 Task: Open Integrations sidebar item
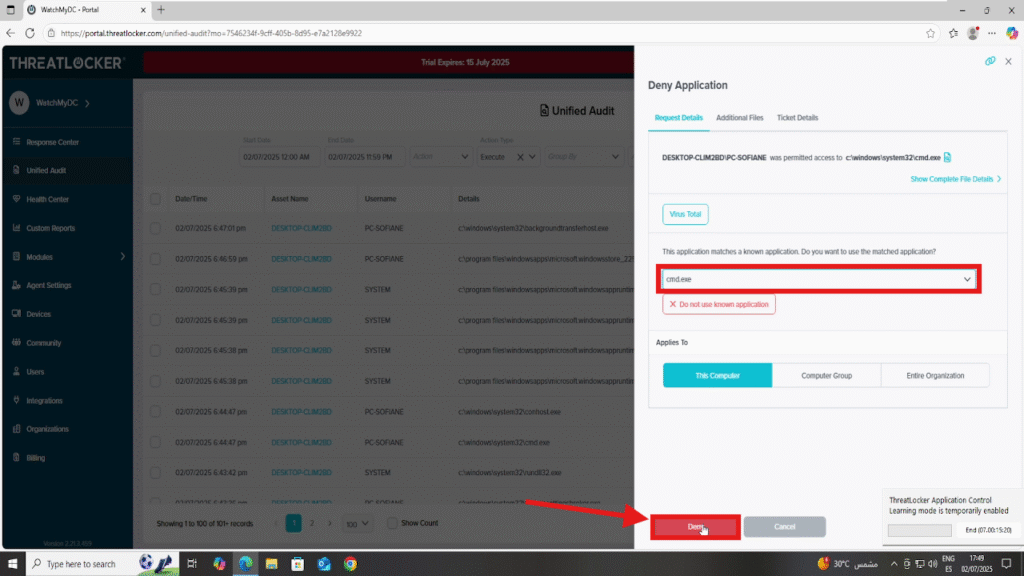pyautogui.click(x=44, y=400)
